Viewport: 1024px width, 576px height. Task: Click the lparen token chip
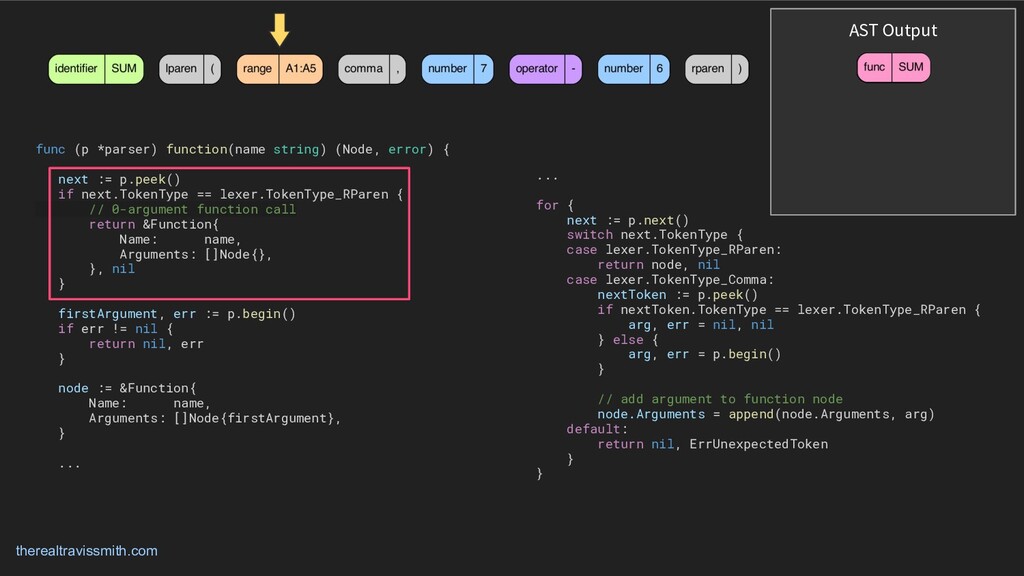click(x=189, y=69)
